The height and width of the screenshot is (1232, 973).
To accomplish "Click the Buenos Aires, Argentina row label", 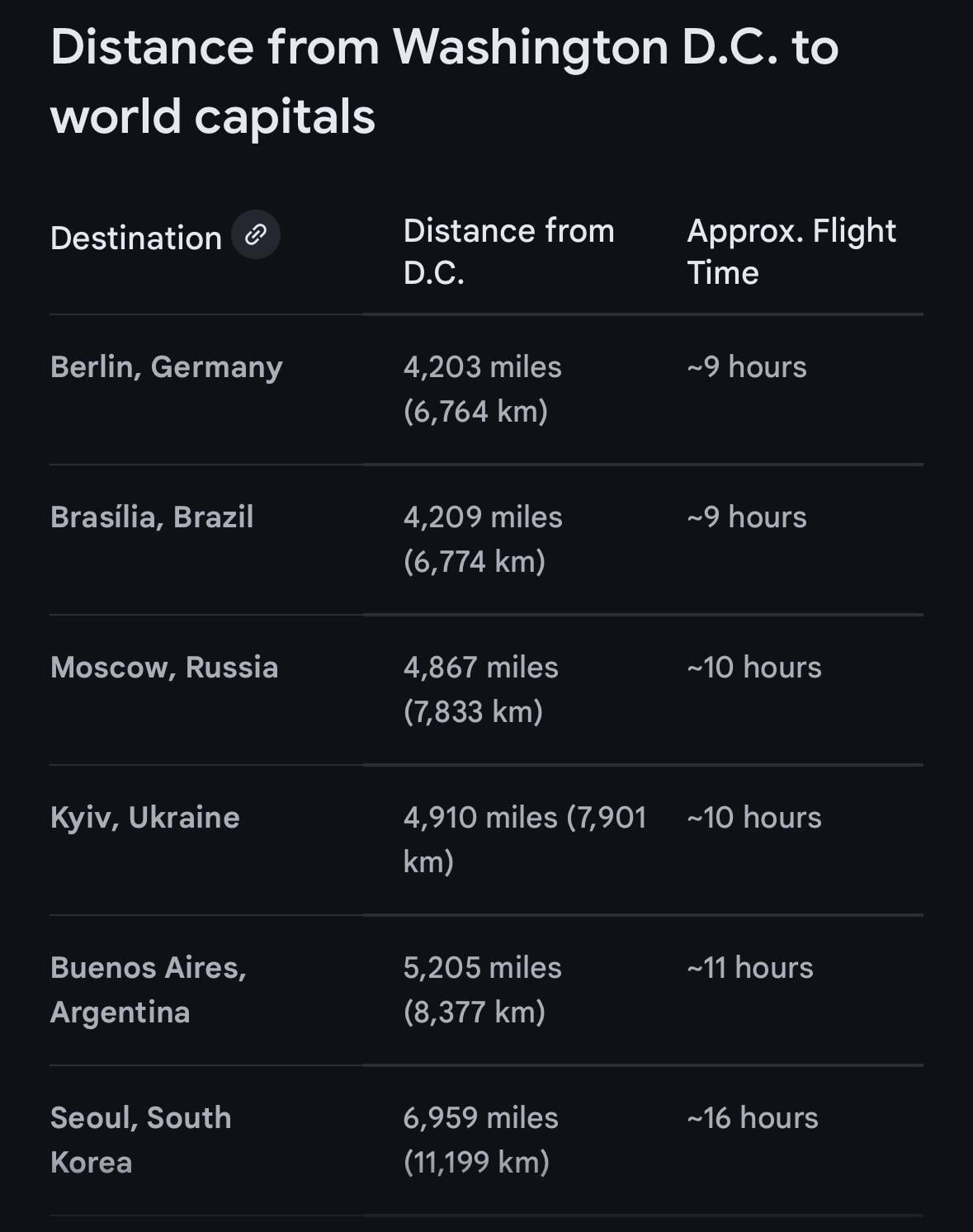I will (149, 990).
